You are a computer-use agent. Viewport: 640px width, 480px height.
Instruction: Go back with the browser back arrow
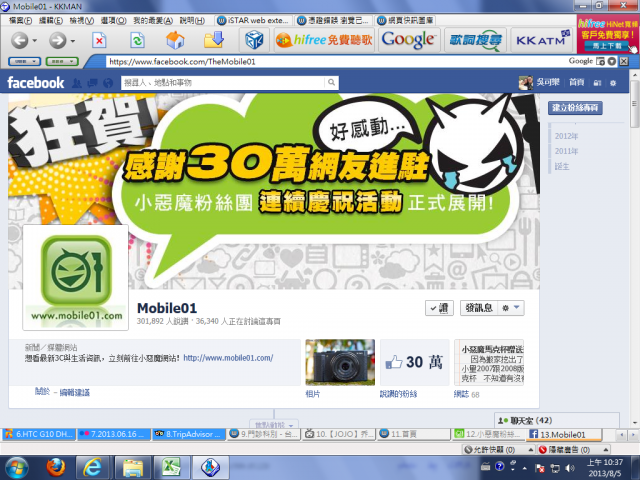click(x=19, y=40)
